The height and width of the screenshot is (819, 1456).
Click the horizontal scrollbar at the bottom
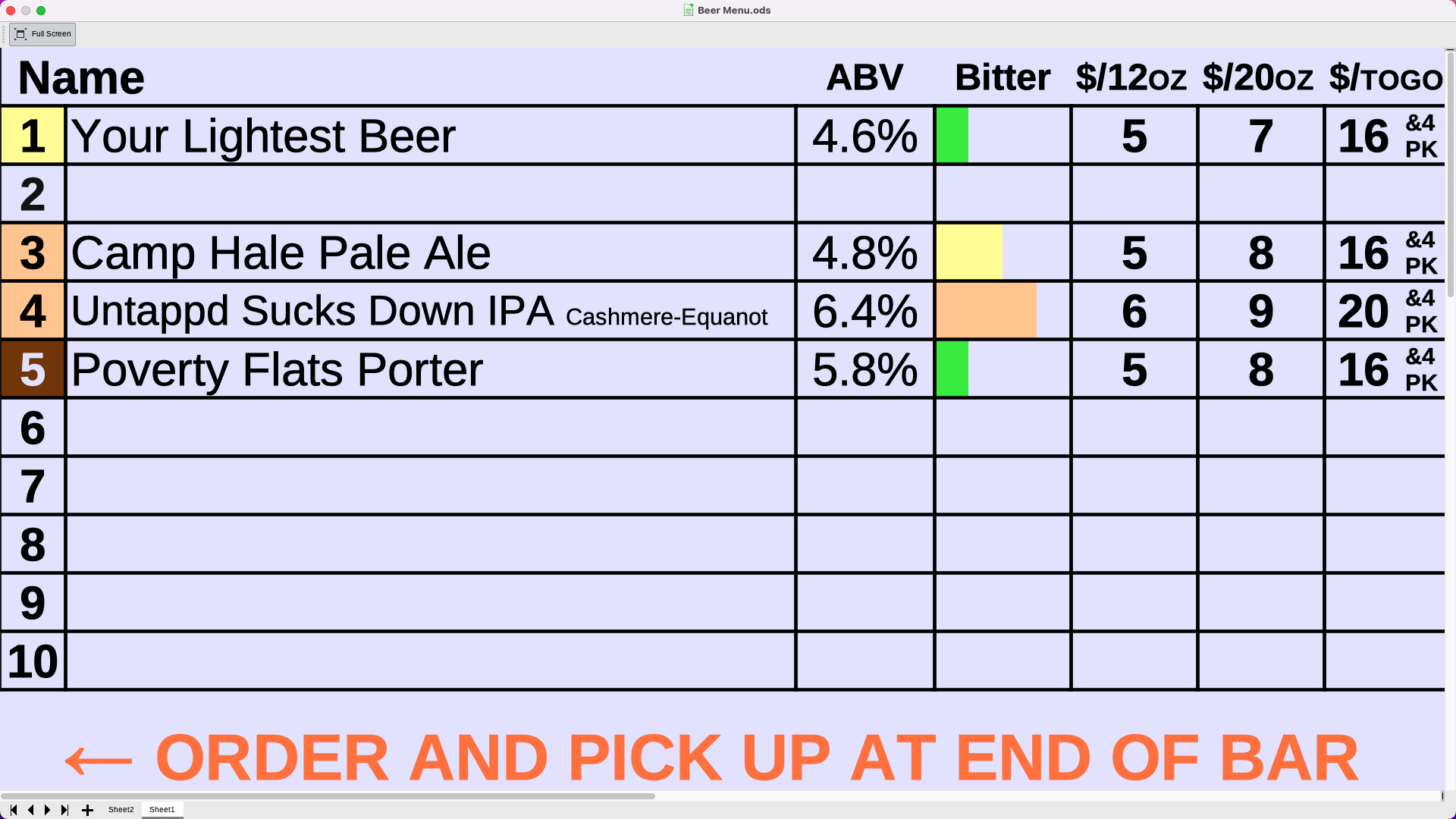click(328, 796)
